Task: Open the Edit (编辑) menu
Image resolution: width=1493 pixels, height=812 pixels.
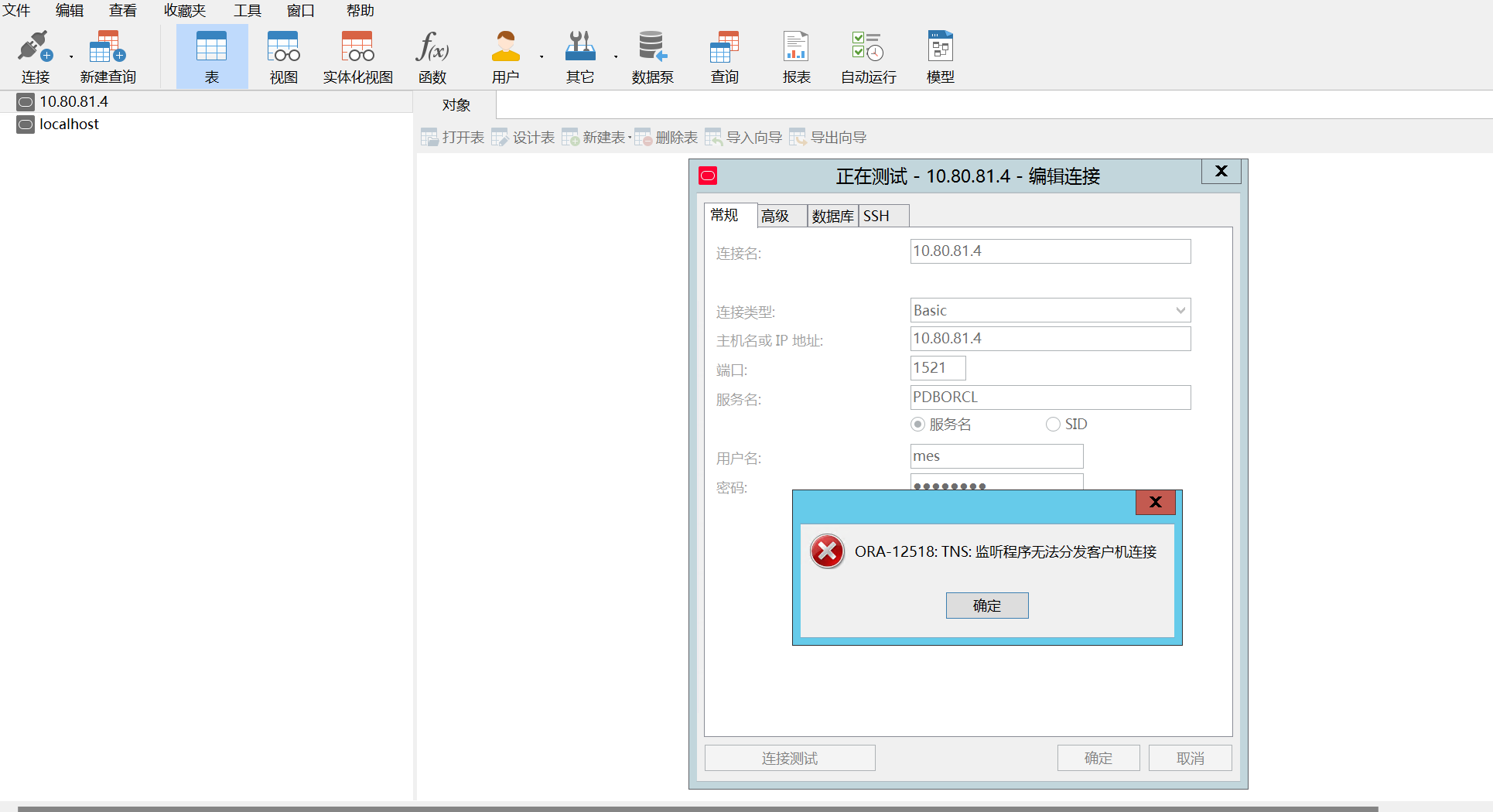Action: pyautogui.click(x=70, y=10)
